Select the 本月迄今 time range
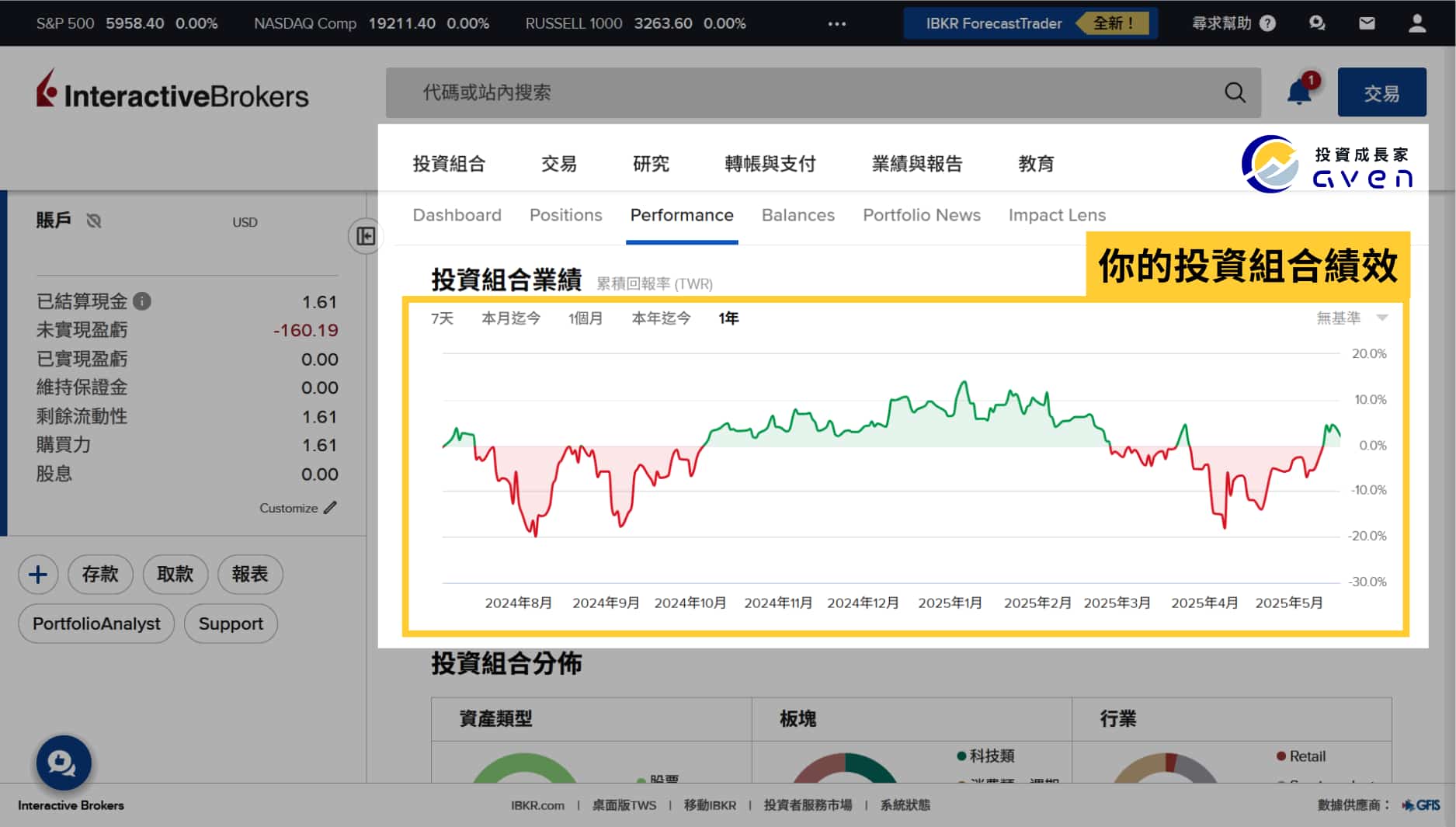This screenshot has width=1456, height=827. [511, 318]
